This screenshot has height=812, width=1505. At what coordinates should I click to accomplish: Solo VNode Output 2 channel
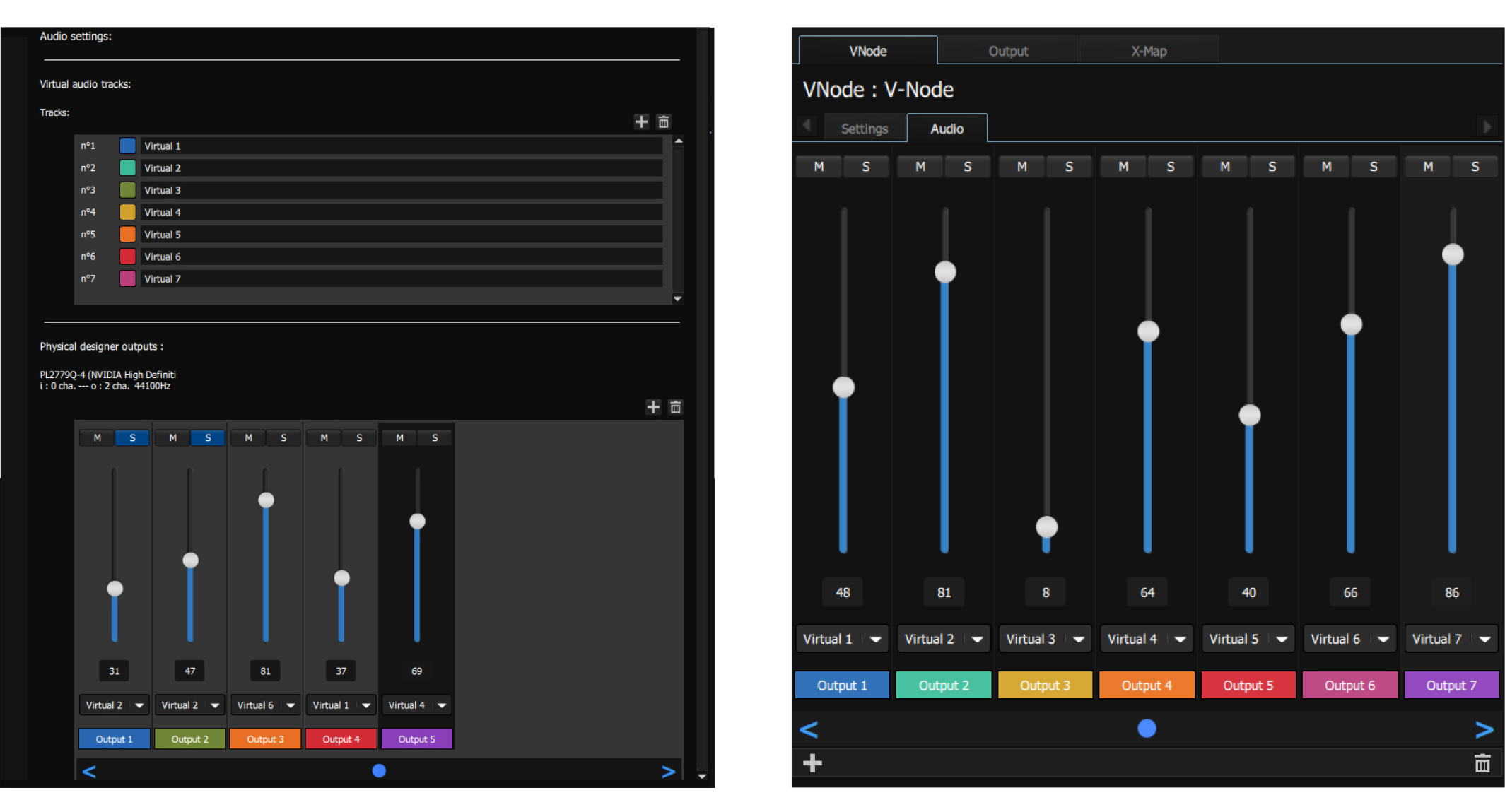coord(967,167)
